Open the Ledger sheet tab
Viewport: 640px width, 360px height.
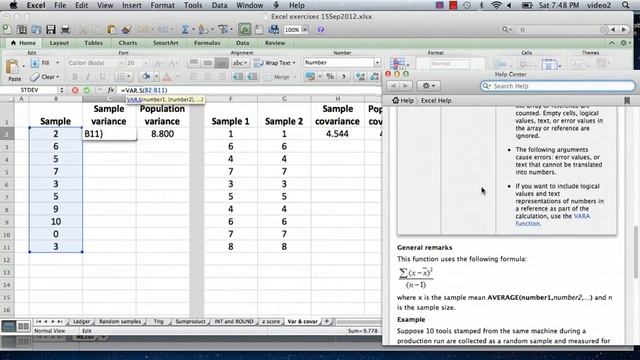(x=81, y=322)
